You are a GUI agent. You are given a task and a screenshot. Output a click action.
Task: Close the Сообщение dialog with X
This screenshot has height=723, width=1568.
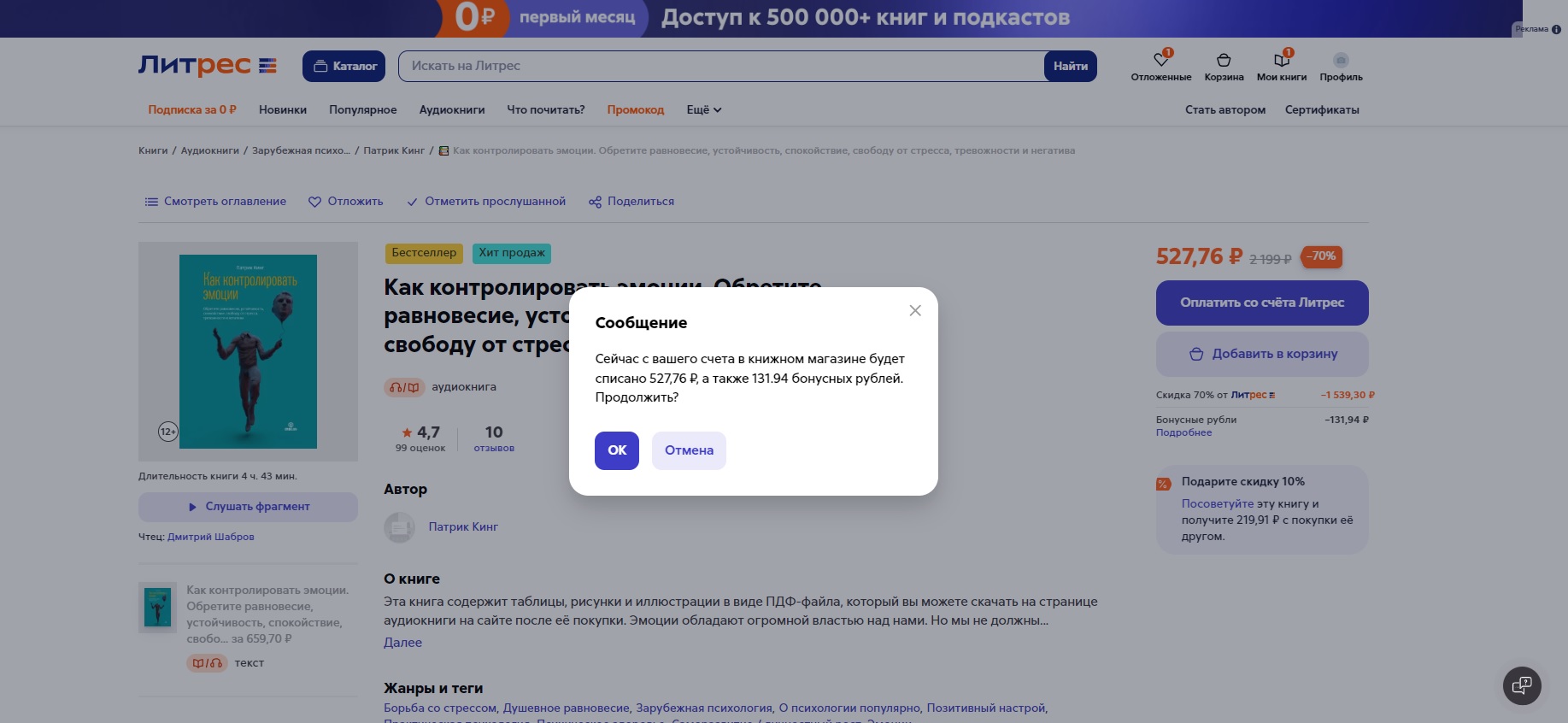pos(915,310)
